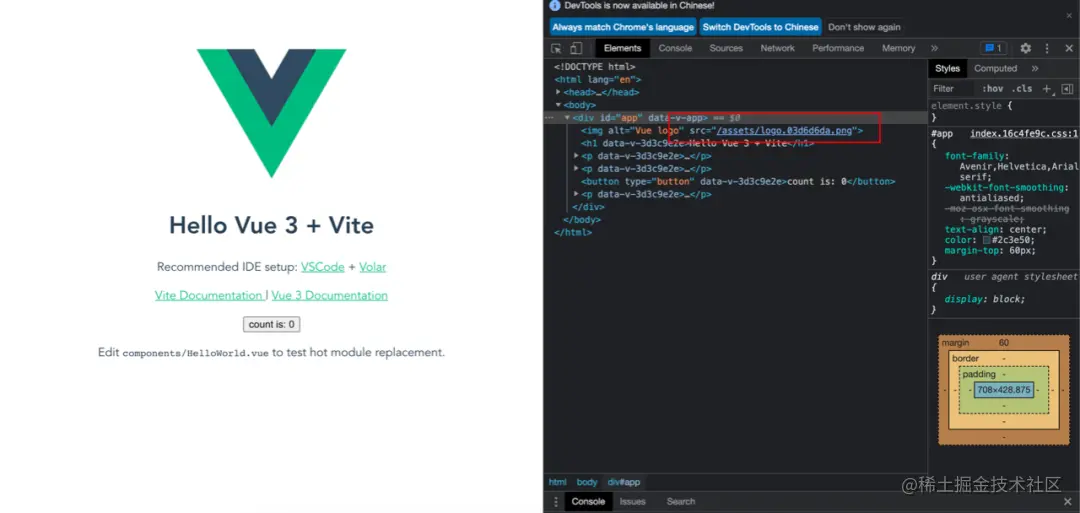Image resolution: width=1080 pixels, height=513 pixels.
Task: Click the 708×428.875 box model content
Action: (x=1004, y=390)
